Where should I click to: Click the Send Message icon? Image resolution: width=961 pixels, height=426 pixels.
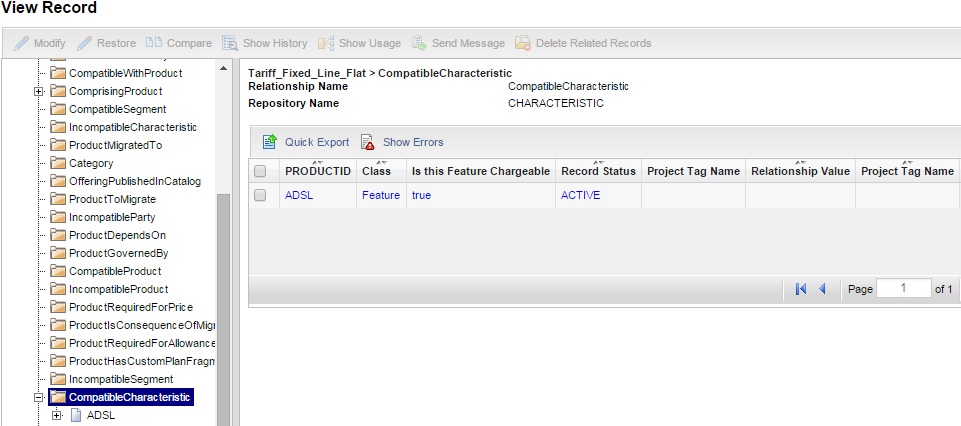click(x=419, y=43)
